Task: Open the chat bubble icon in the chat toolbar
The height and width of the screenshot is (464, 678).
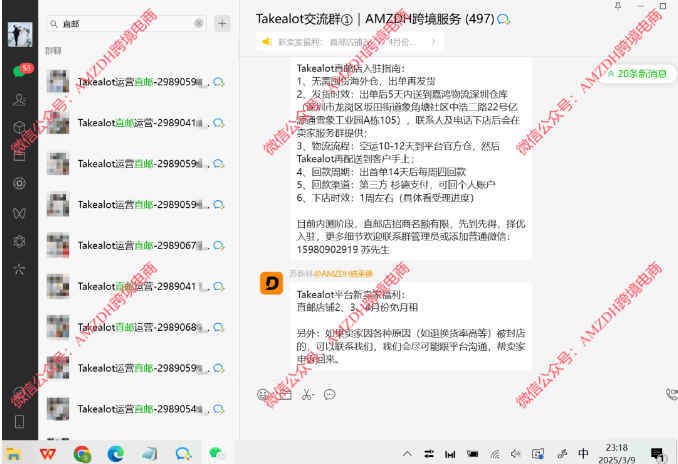Action: pyautogui.click(x=329, y=394)
